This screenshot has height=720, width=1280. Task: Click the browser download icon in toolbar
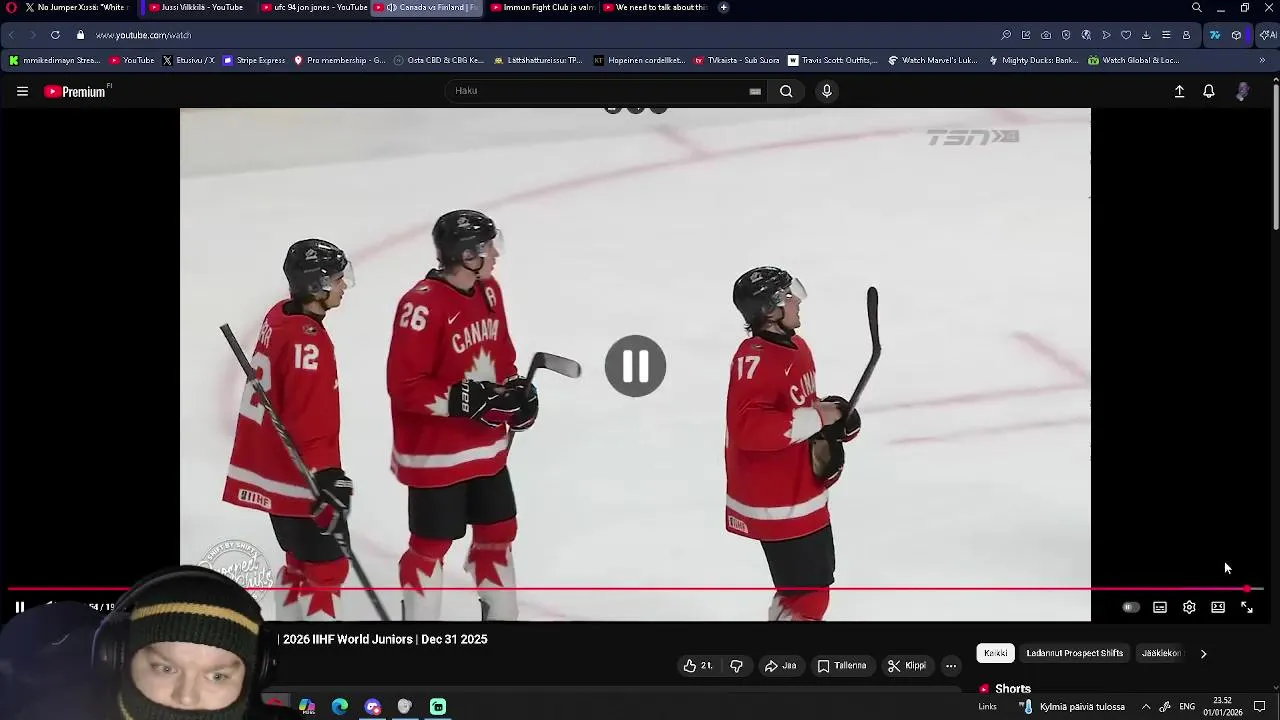tap(1146, 35)
